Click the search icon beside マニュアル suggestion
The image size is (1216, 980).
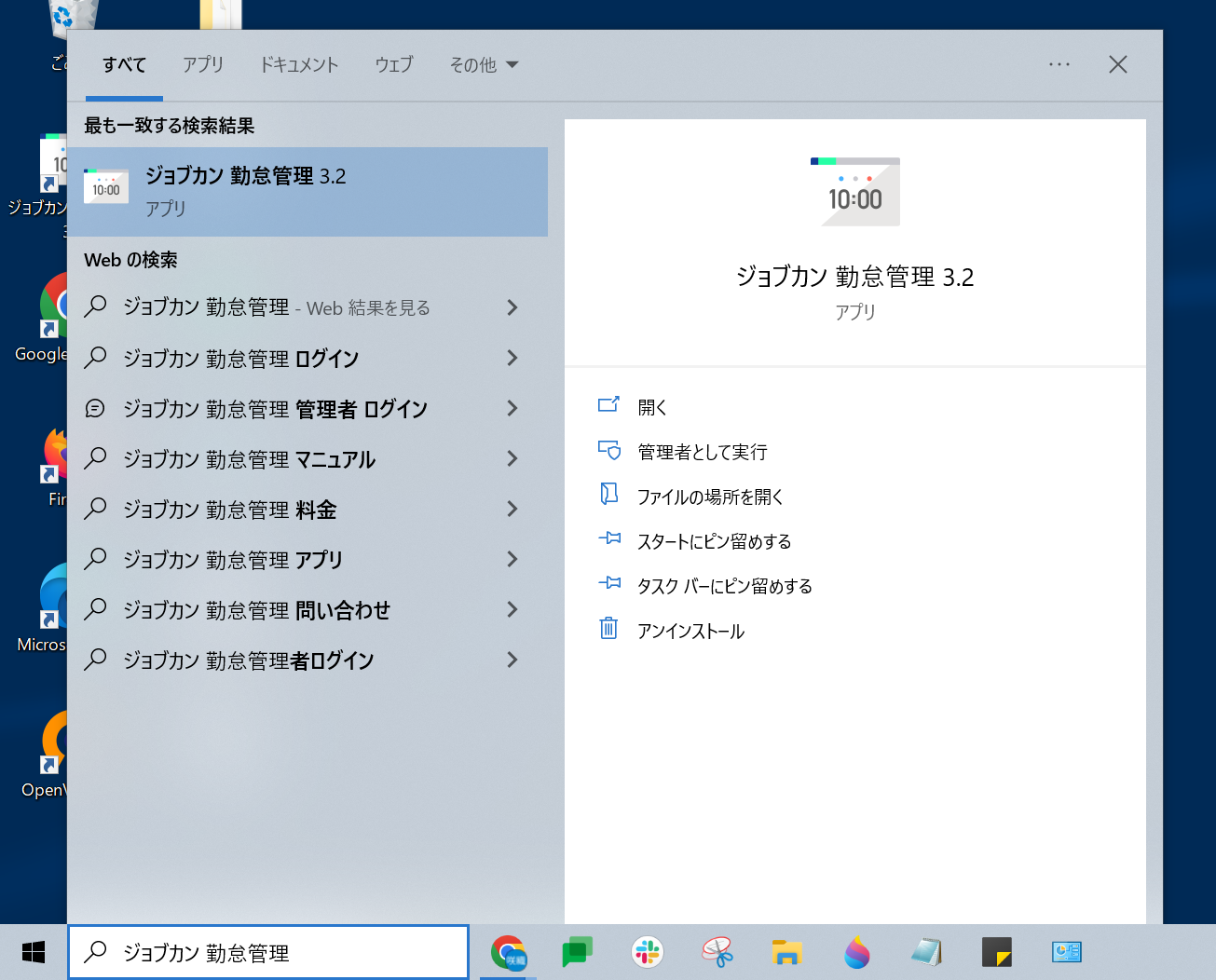(x=96, y=457)
